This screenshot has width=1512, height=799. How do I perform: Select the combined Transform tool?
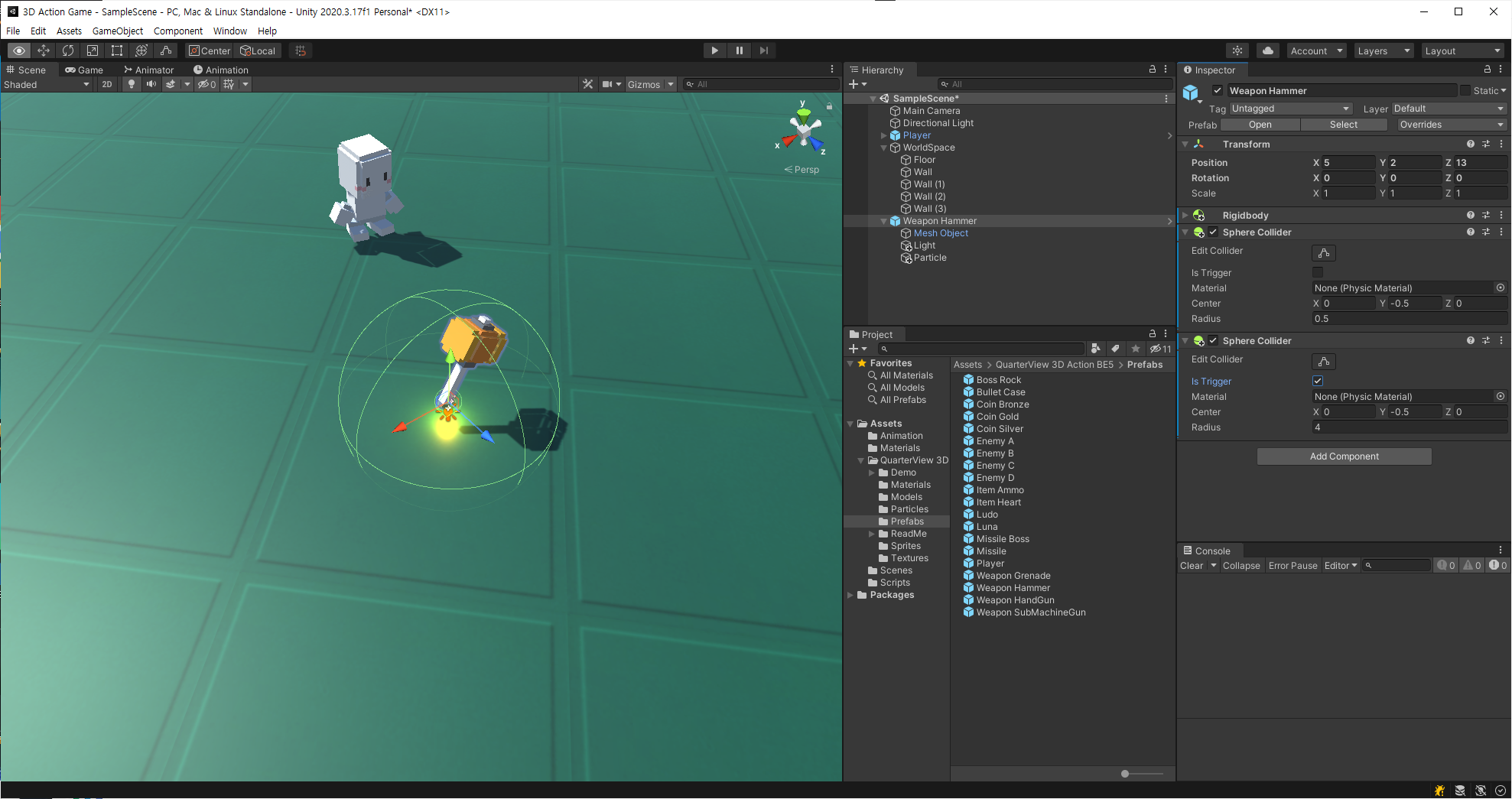click(x=141, y=50)
